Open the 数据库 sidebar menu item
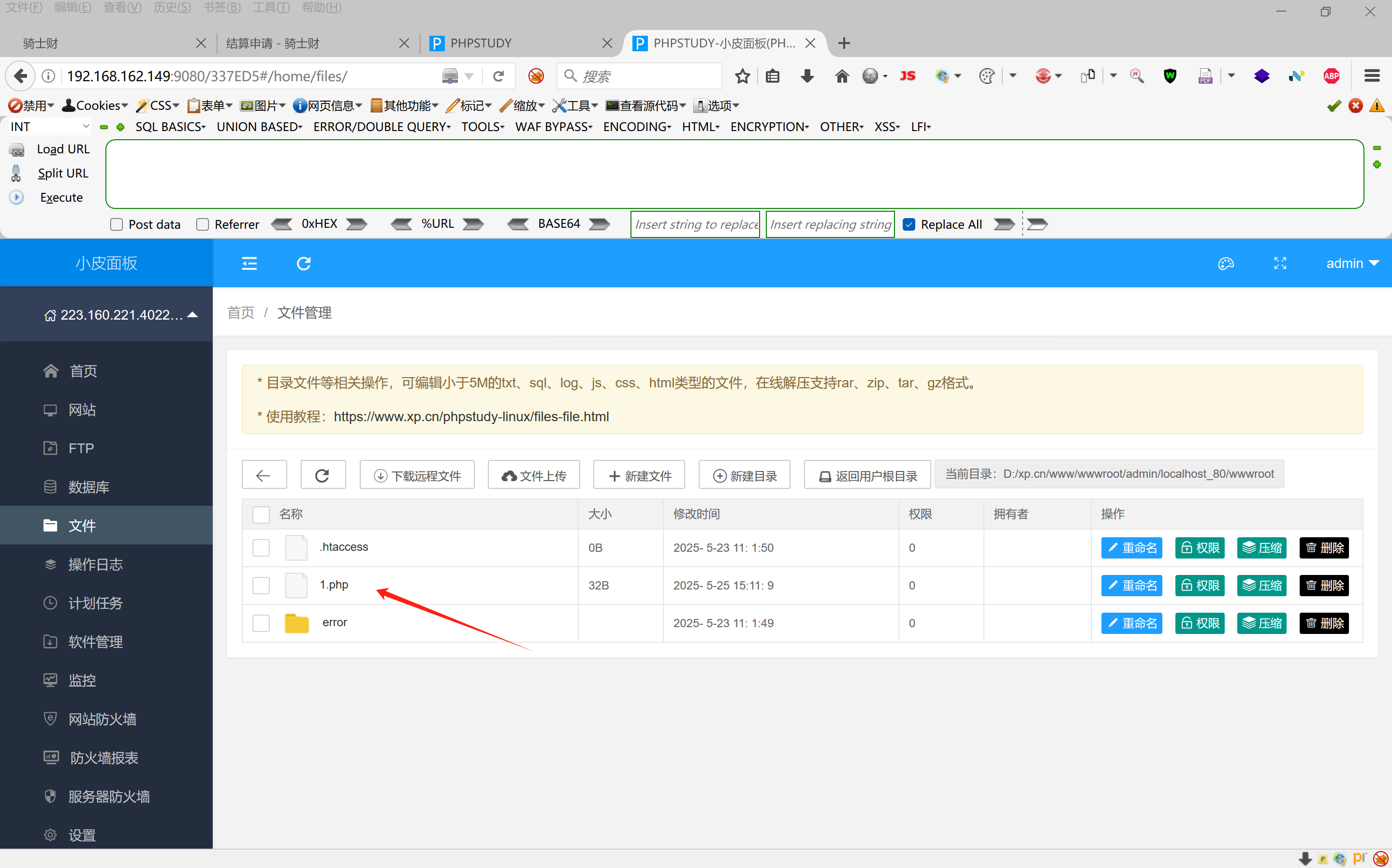1392x868 pixels. pyautogui.click(x=88, y=487)
